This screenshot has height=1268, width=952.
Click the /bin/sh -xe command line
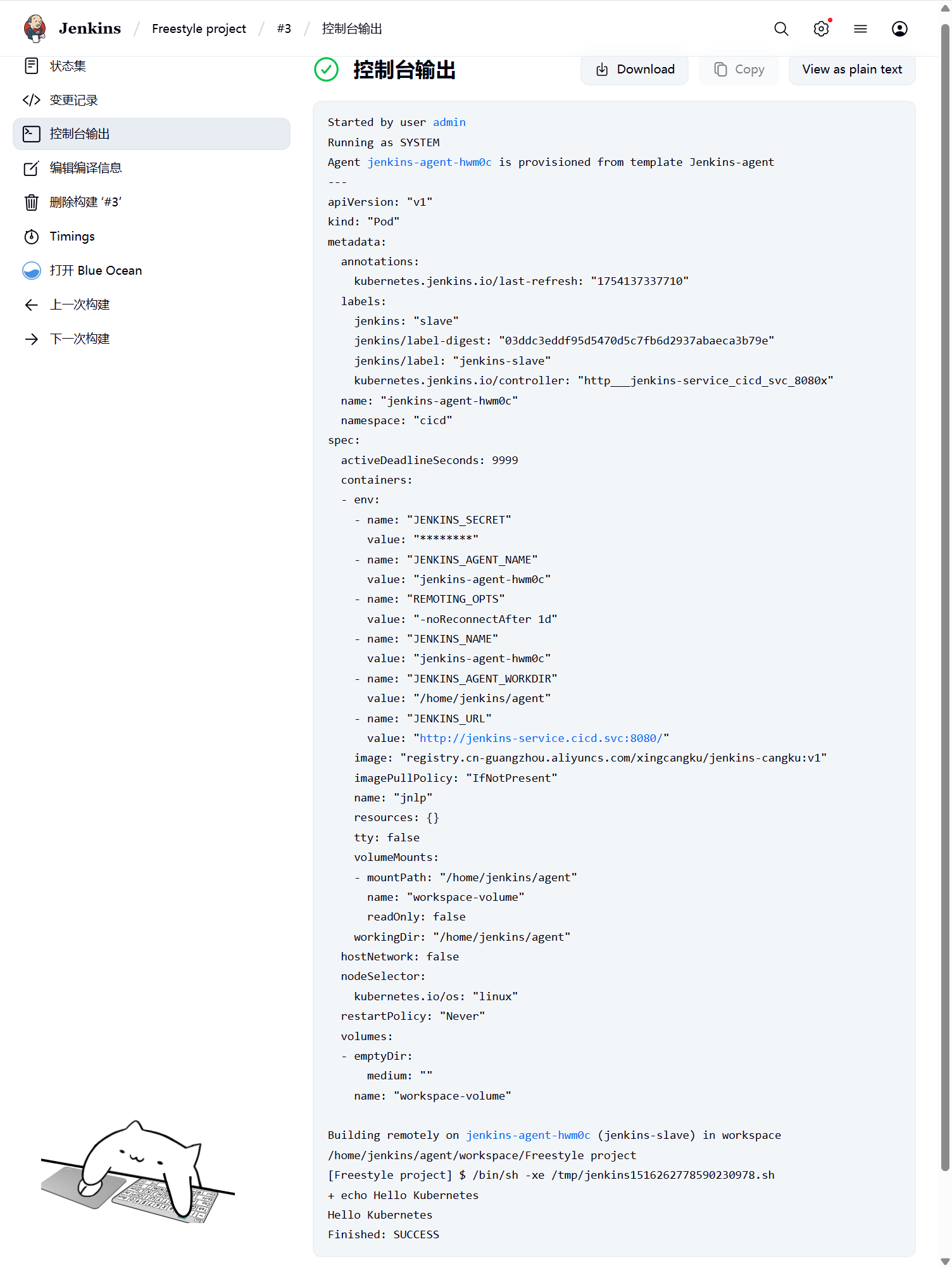coord(551,1175)
